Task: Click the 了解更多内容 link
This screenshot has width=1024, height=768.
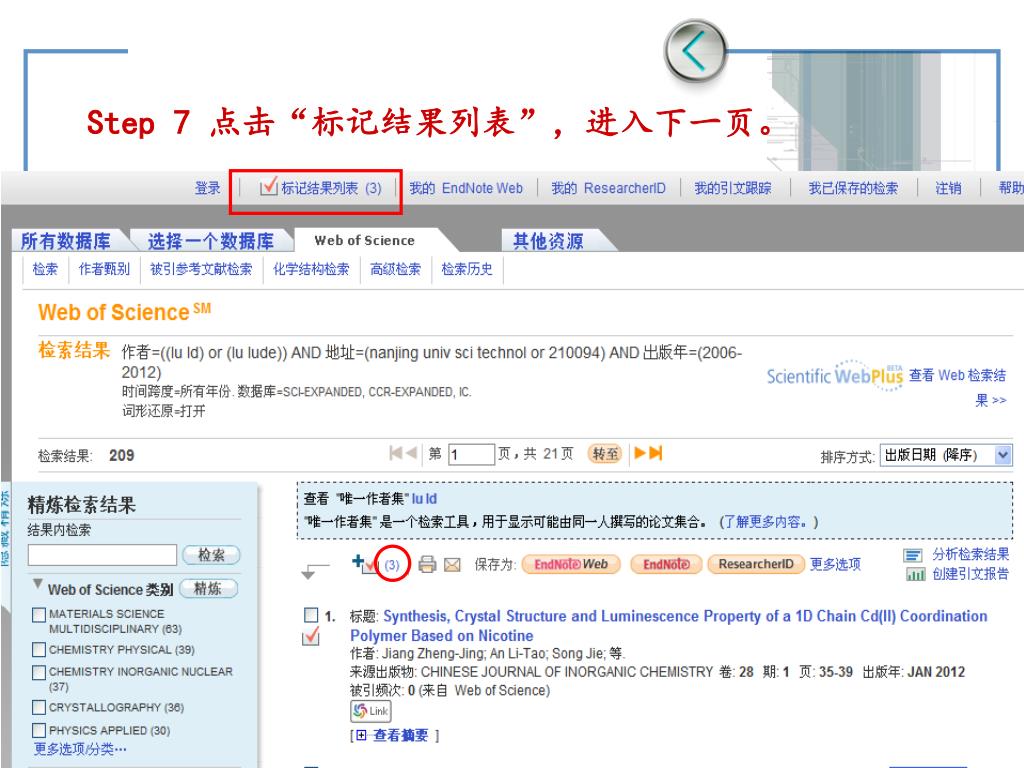Action: 768,522
